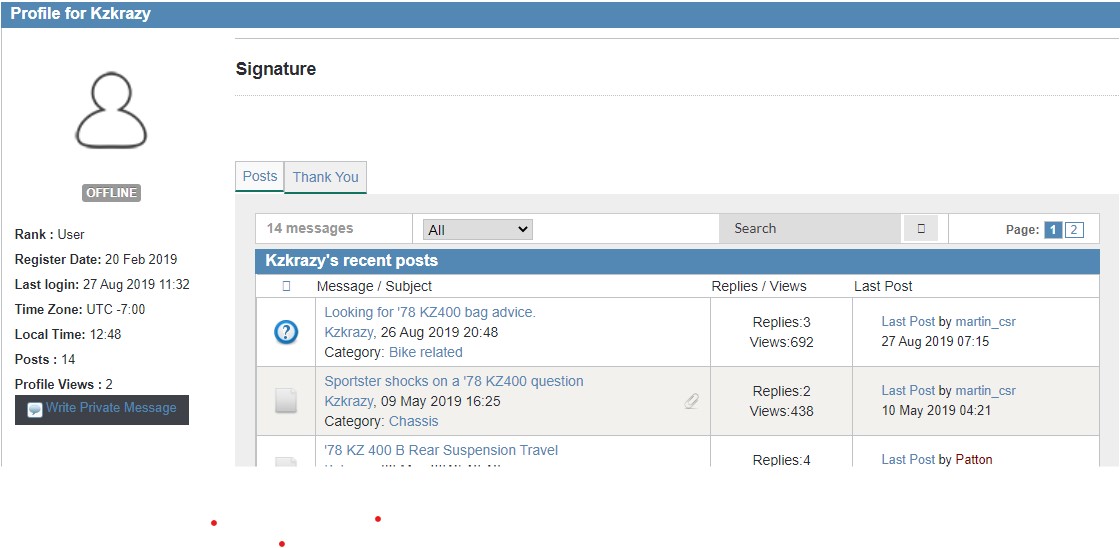Switch to the Thank You tab
This screenshot has height=548, width=1120.
tap(325, 177)
